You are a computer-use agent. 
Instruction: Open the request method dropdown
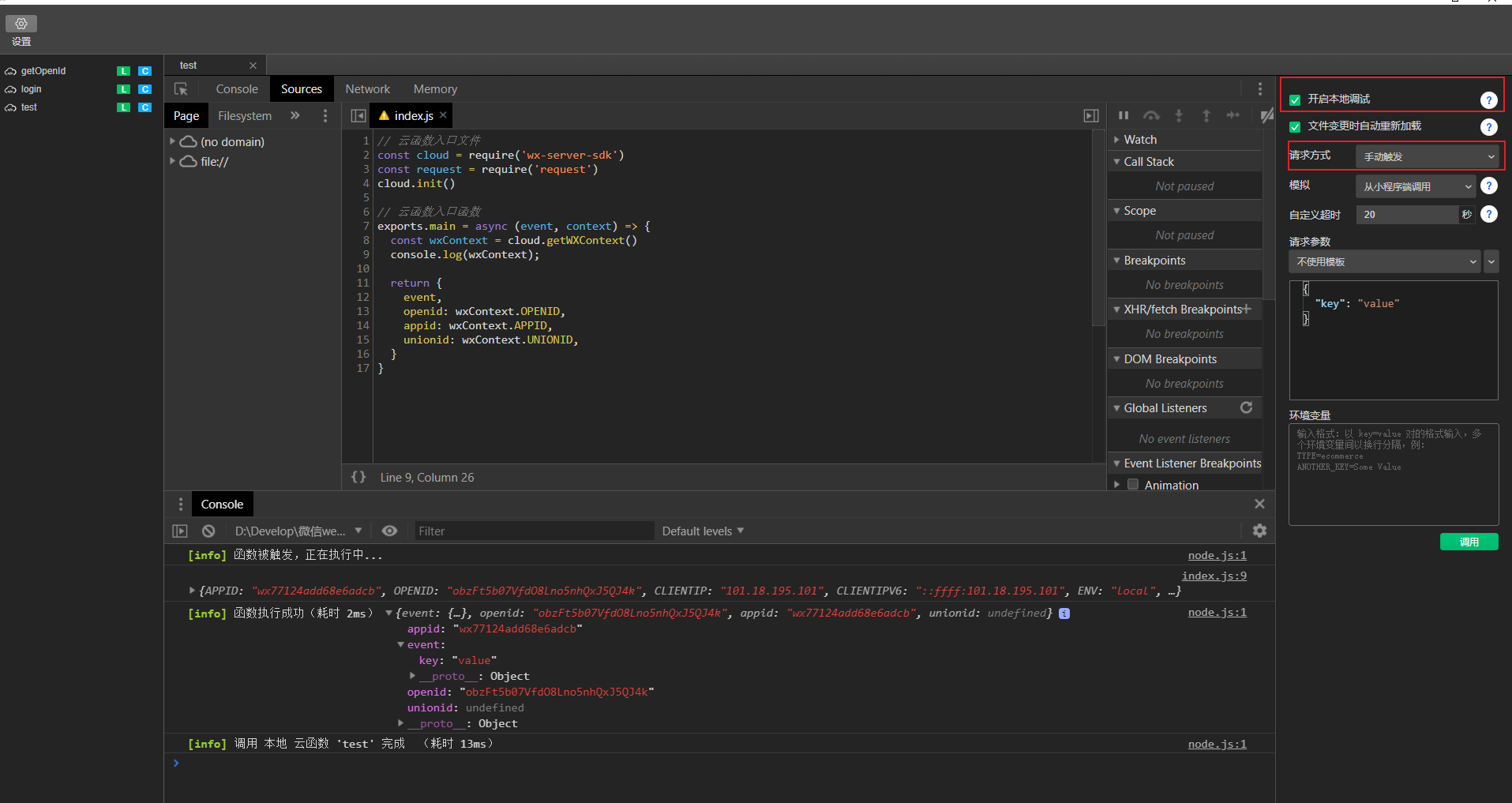point(1428,156)
